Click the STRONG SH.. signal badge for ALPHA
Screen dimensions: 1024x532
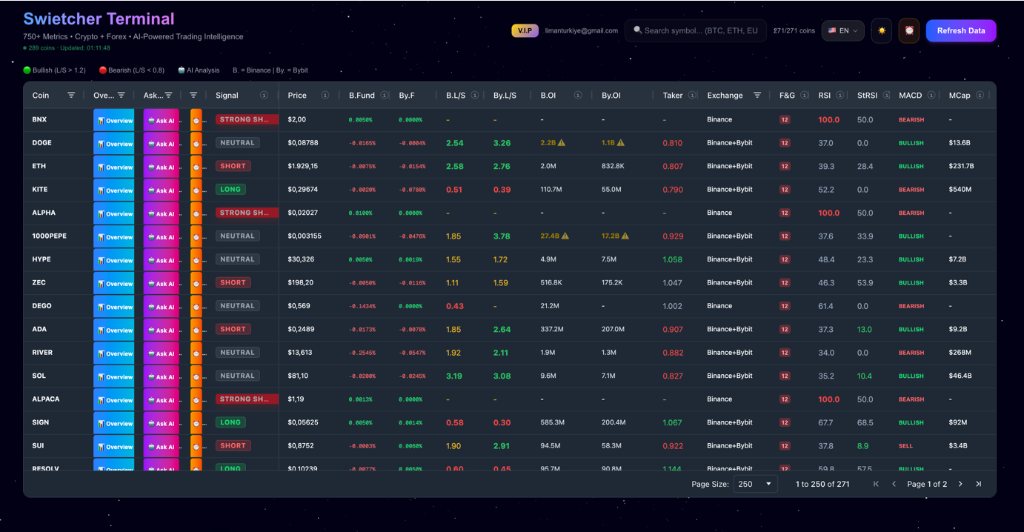coord(247,213)
